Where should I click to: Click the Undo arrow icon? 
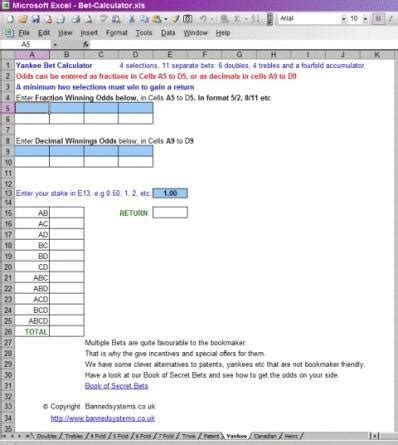(x=203, y=19)
